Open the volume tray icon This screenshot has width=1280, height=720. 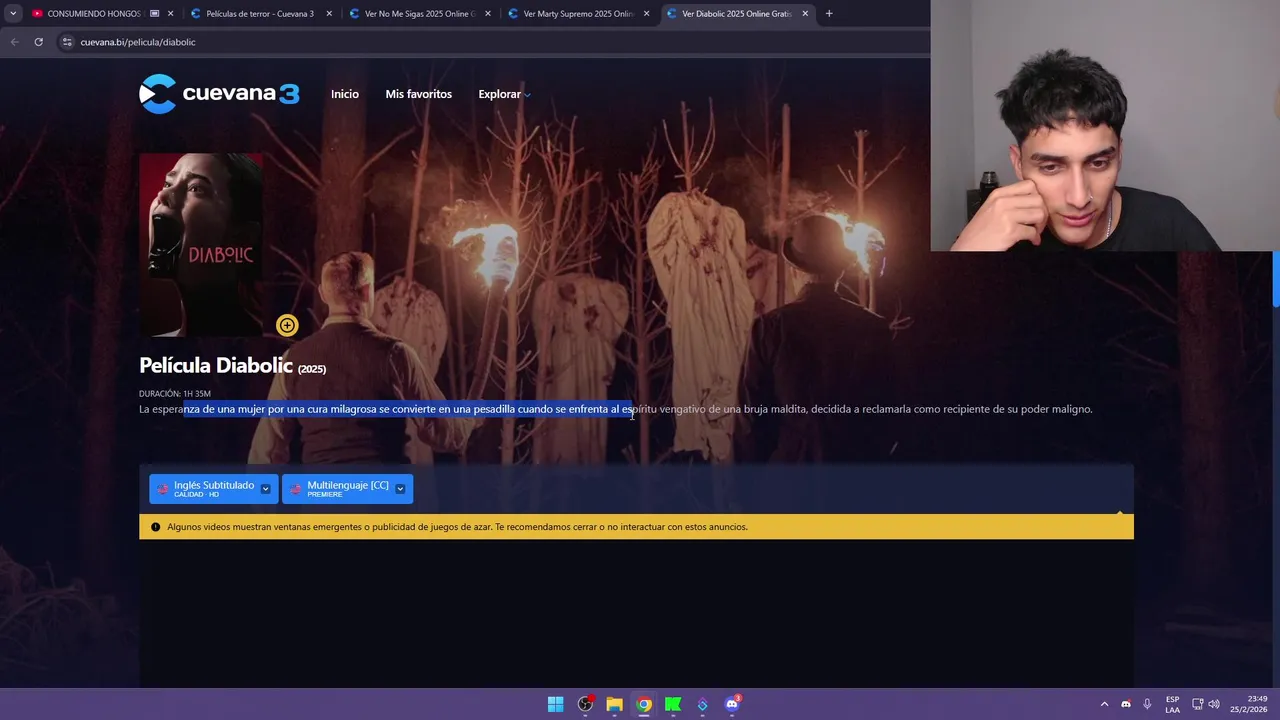[1214, 704]
